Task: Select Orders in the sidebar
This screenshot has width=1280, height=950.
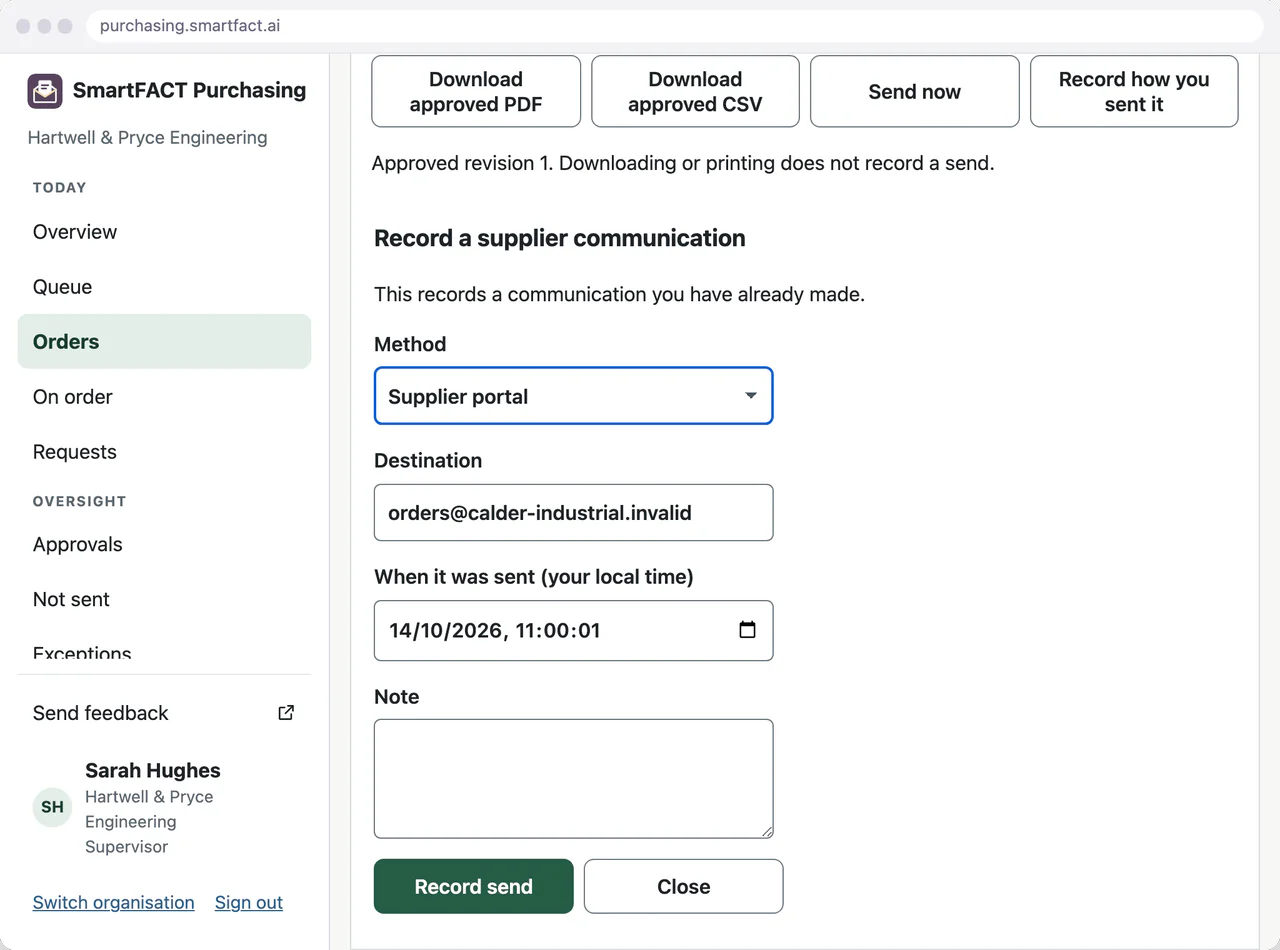Action: [x=164, y=342]
